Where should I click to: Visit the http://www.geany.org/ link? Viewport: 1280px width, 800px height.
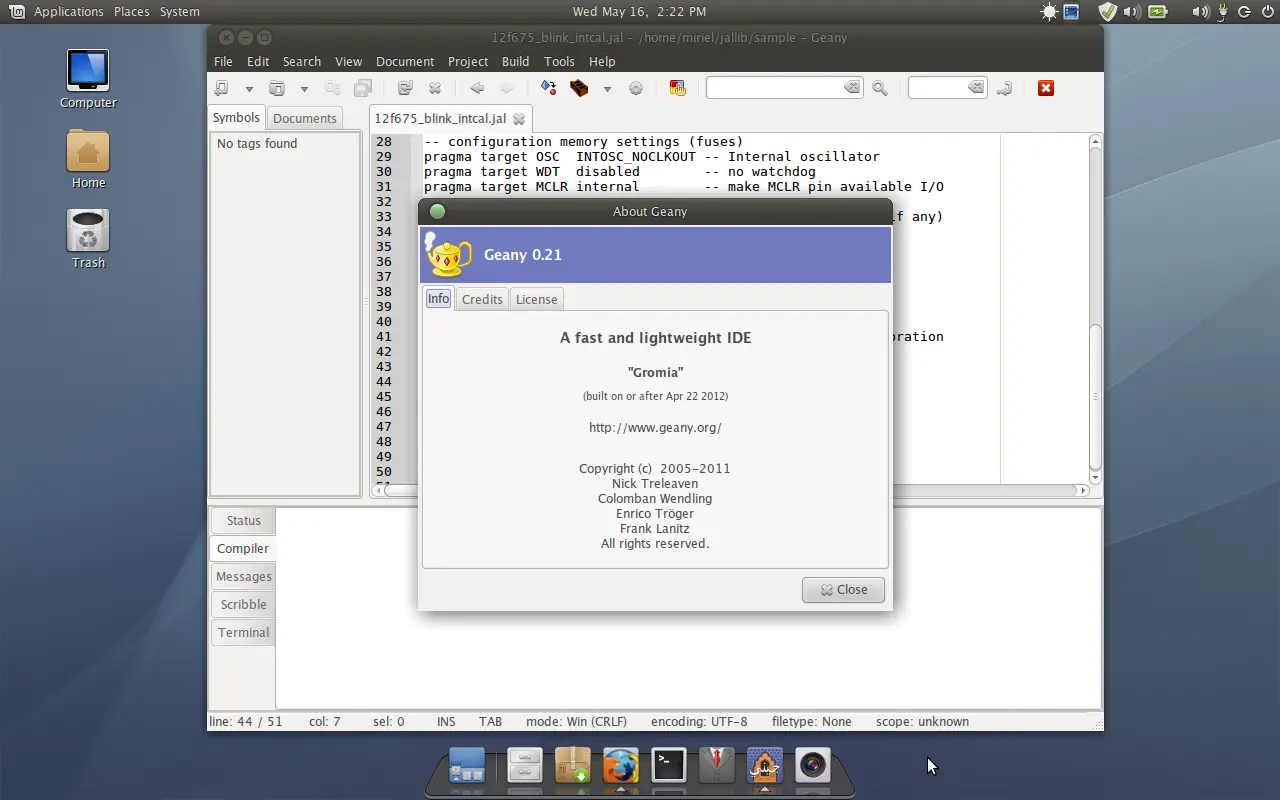click(x=655, y=427)
